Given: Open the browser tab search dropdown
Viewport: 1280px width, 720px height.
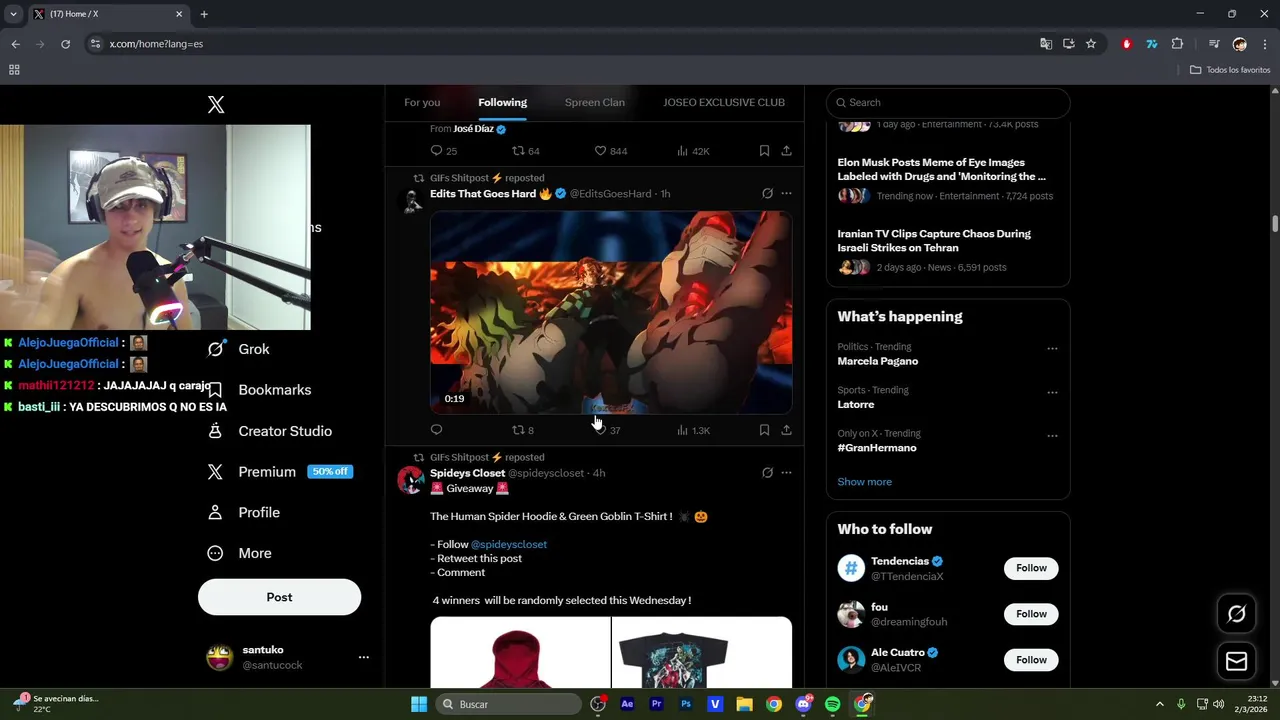Looking at the screenshot, I should 13,14.
